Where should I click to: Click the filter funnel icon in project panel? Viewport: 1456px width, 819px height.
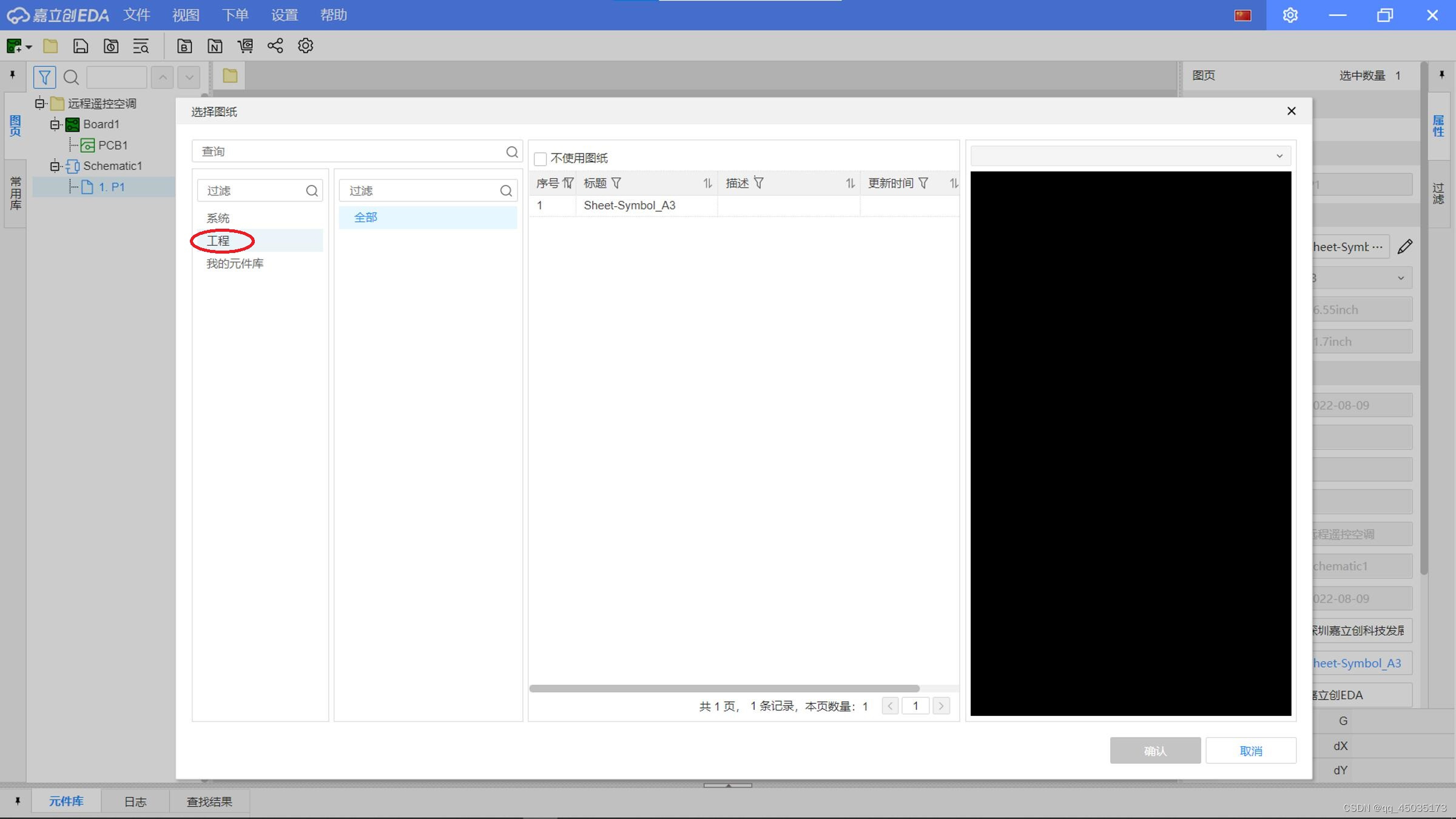[x=44, y=77]
